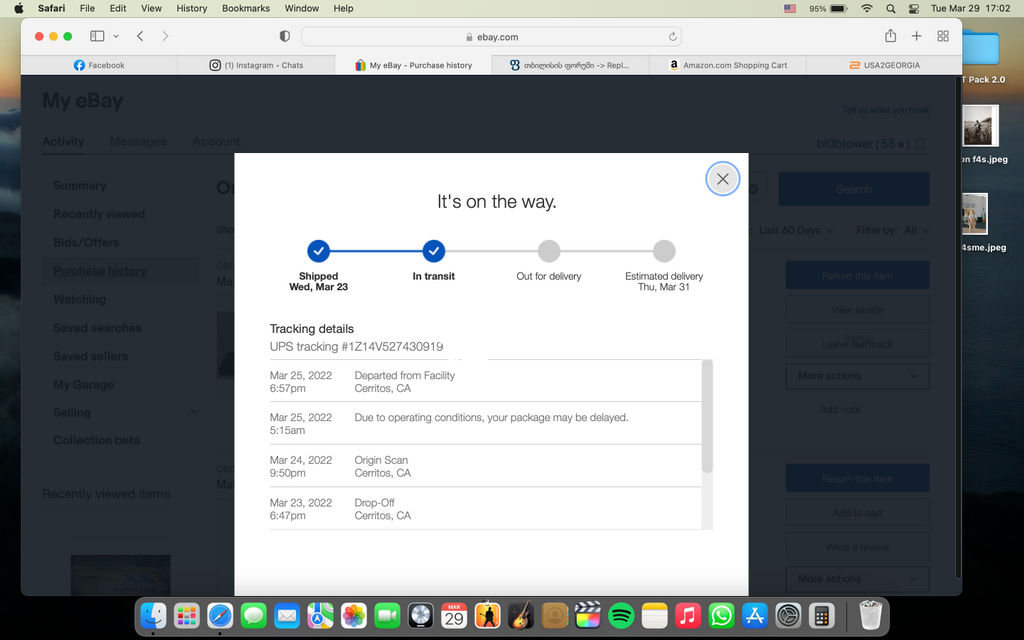Image resolution: width=1024 pixels, height=640 pixels.
Task: Switch to the Facebook tab
Action: click(99, 65)
